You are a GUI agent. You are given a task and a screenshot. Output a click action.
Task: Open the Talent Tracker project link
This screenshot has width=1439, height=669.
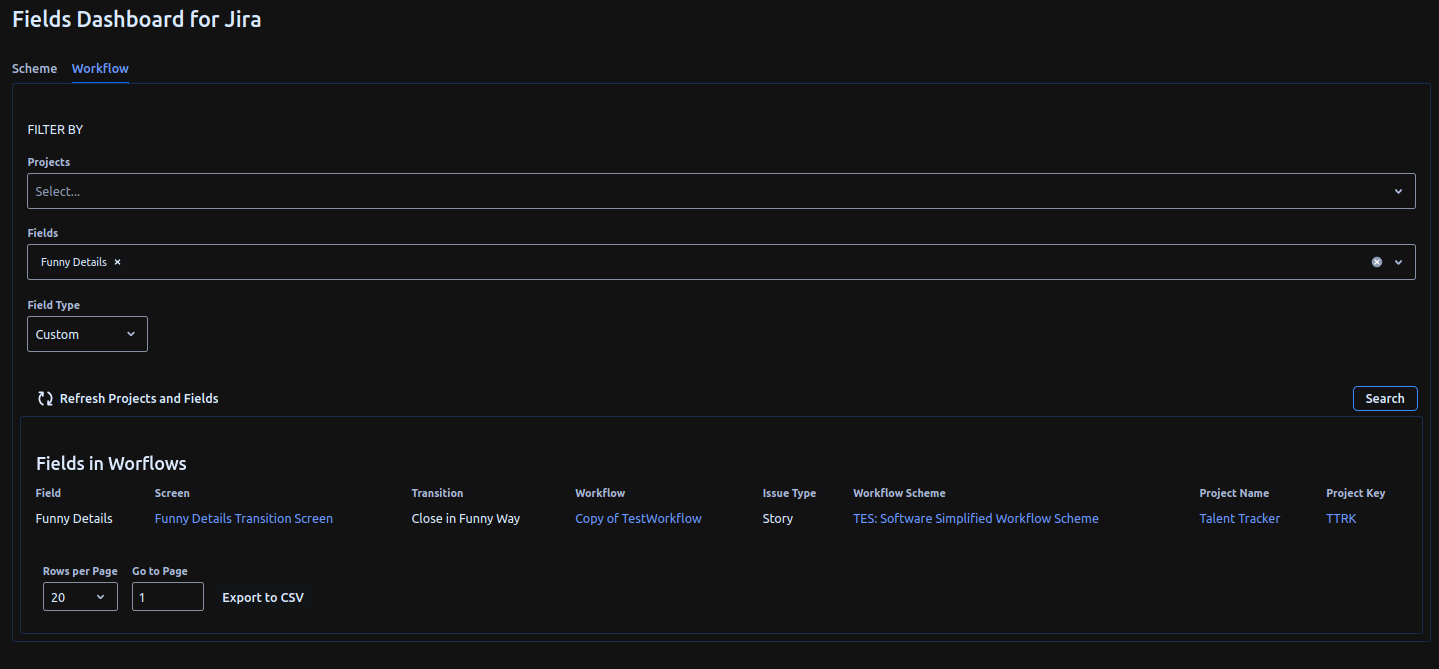(1239, 518)
